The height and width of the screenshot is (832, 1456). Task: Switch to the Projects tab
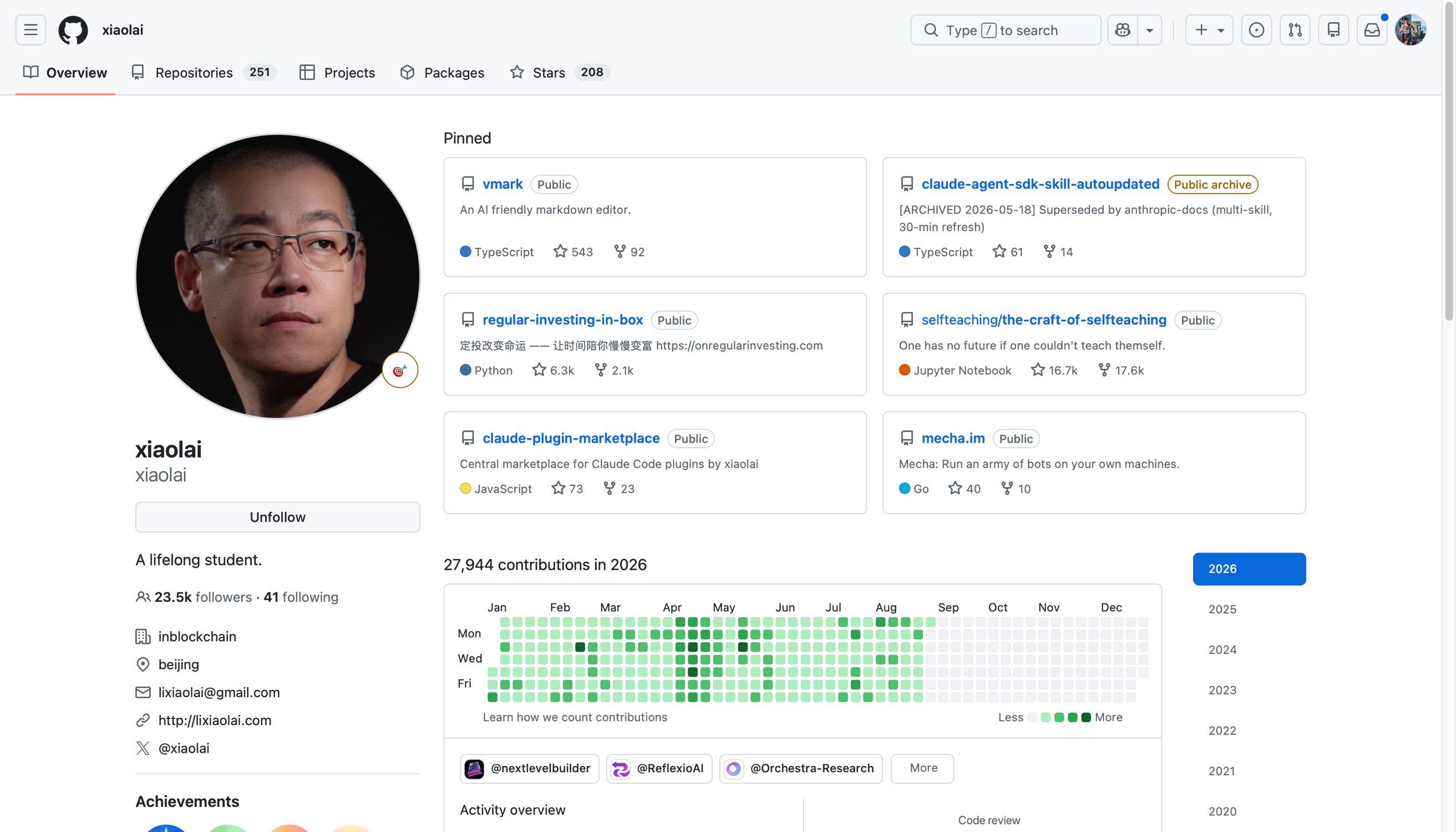point(337,73)
